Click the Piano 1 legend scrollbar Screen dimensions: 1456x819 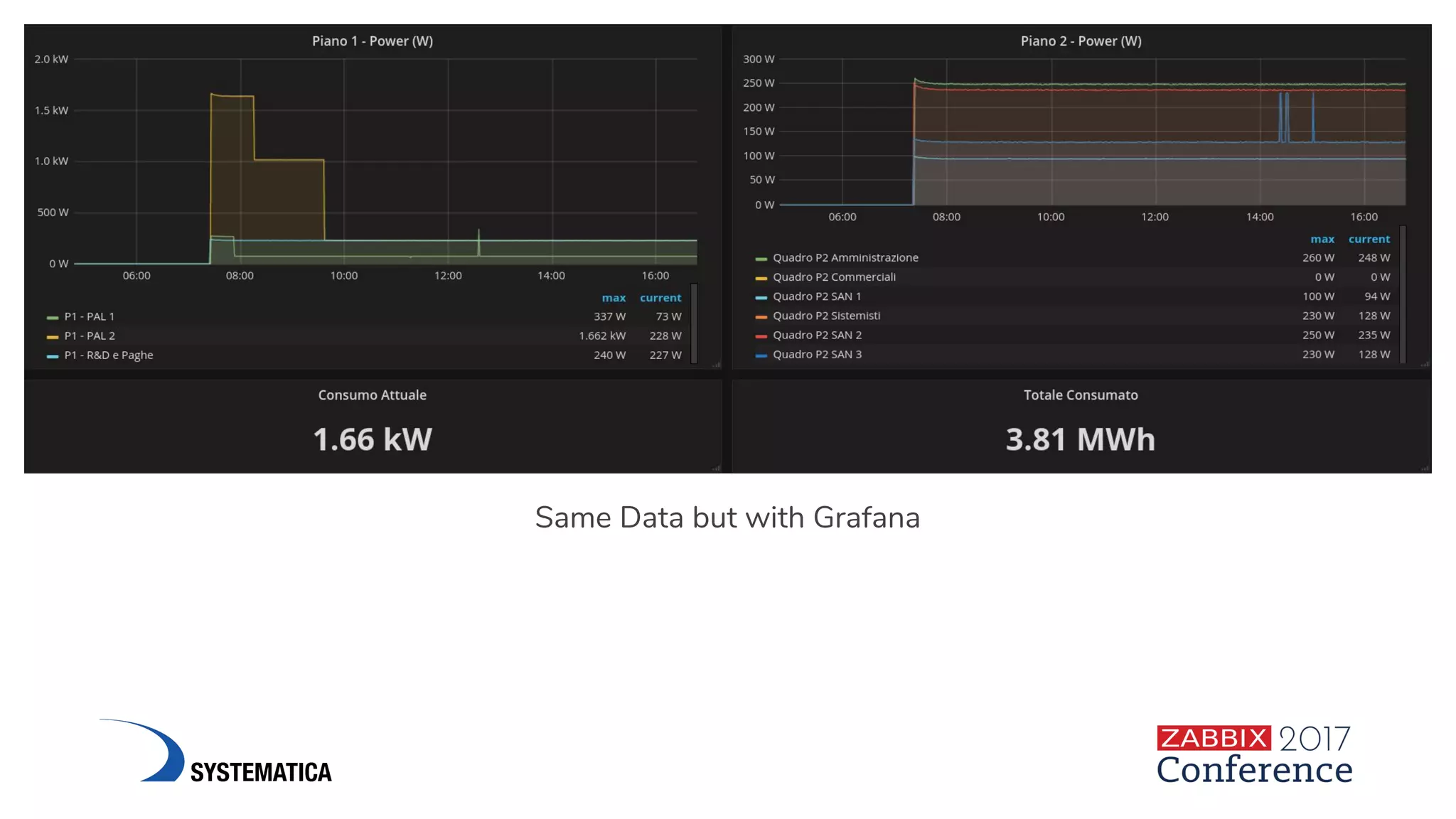pyautogui.click(x=694, y=323)
